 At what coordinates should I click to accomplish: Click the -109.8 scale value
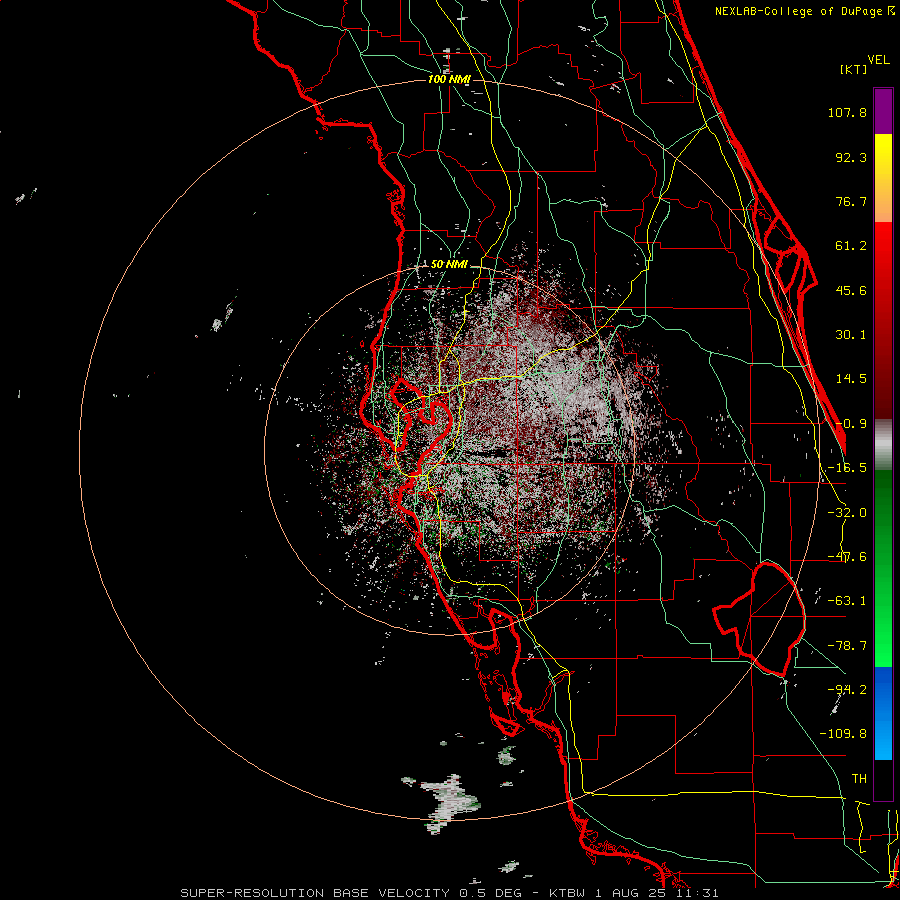coord(843,734)
